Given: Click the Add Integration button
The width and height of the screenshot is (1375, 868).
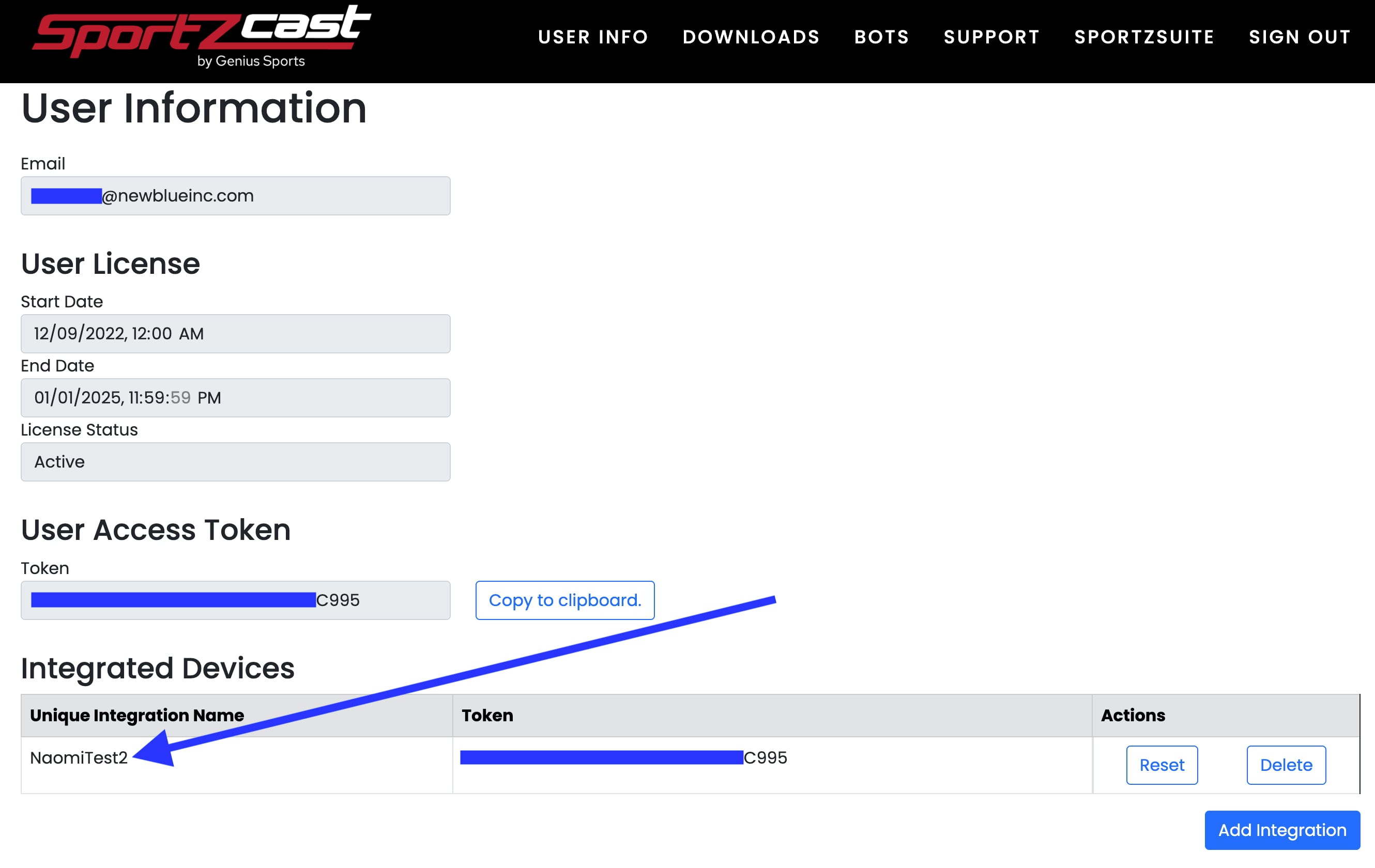Looking at the screenshot, I should point(1282,830).
